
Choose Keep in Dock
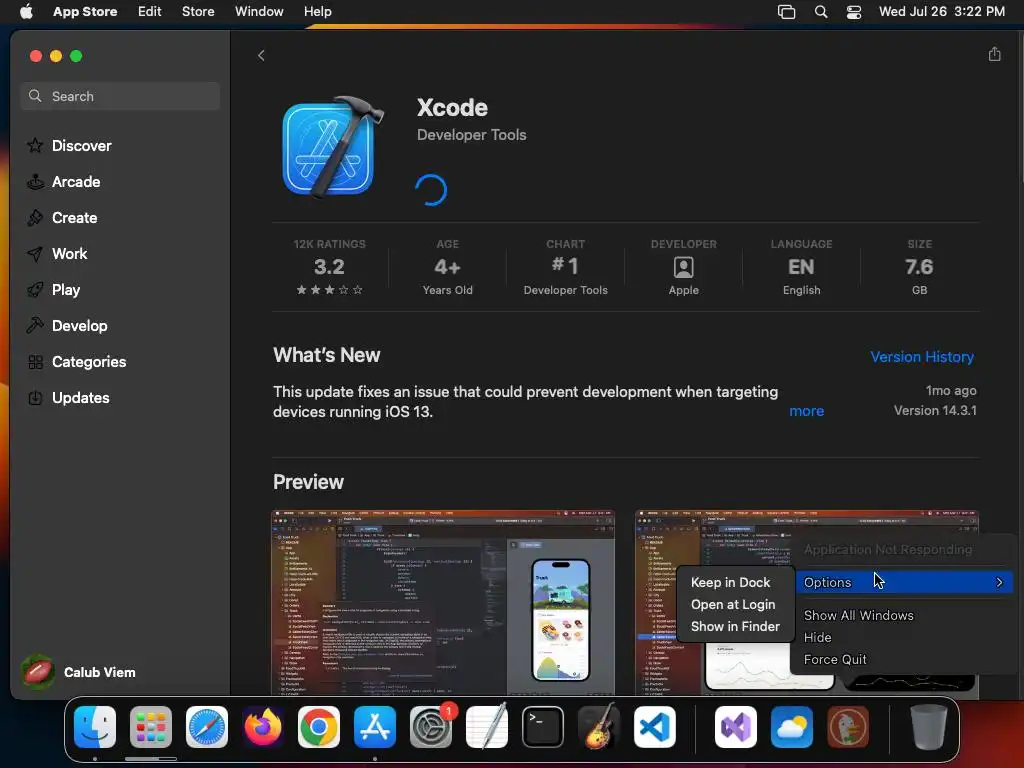pyautogui.click(x=731, y=583)
